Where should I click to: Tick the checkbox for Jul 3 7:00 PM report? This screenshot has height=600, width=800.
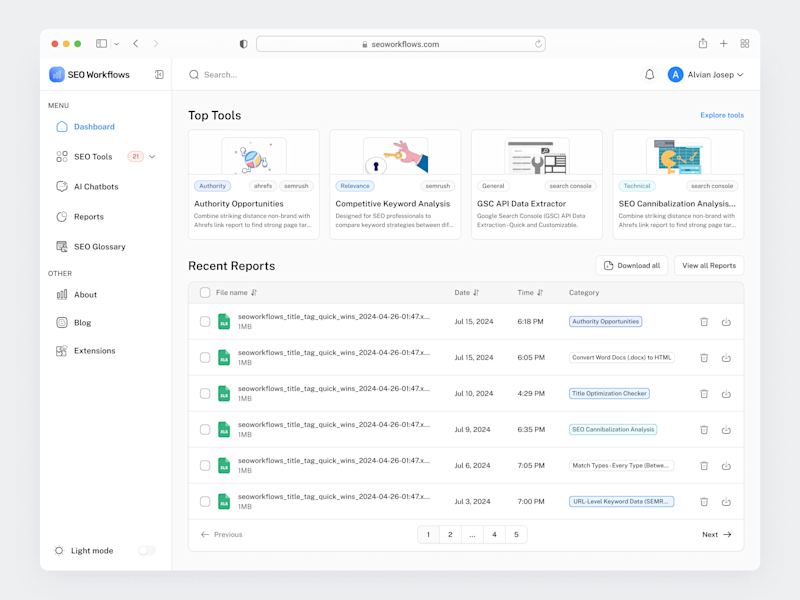[205, 502]
